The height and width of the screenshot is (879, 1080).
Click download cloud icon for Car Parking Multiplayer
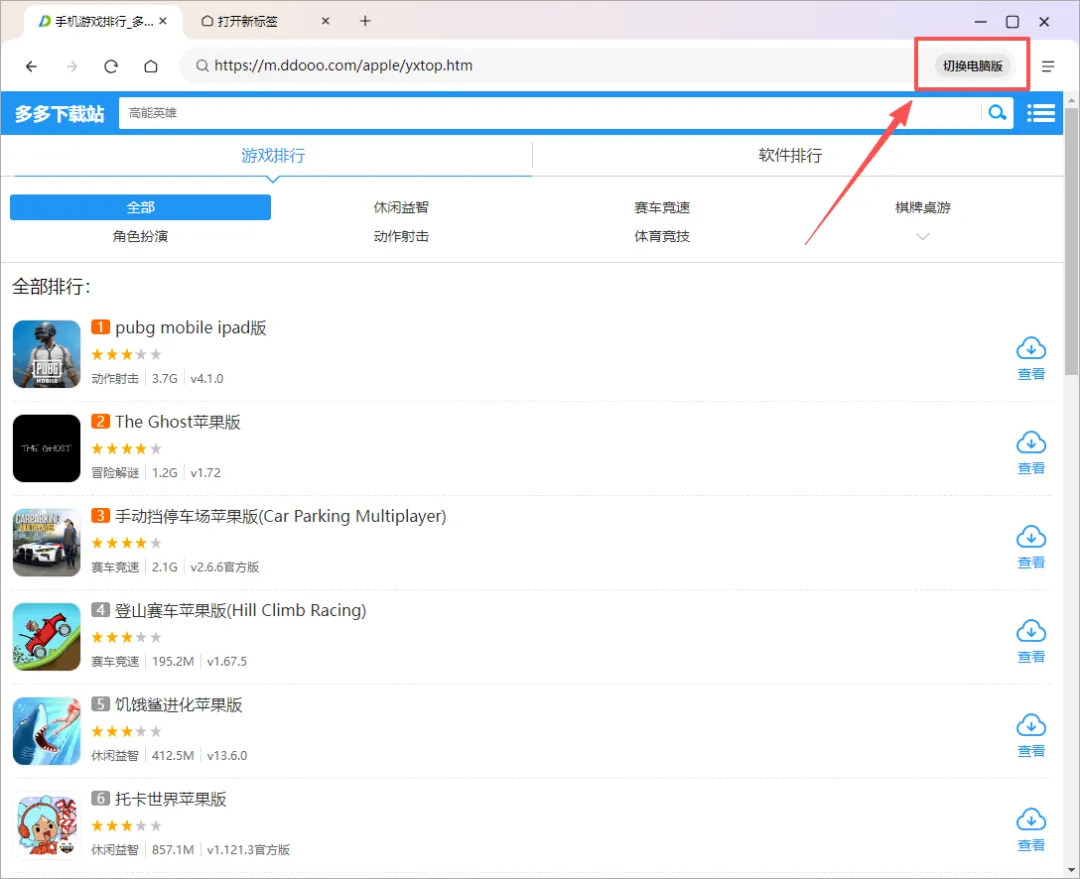click(x=1031, y=537)
